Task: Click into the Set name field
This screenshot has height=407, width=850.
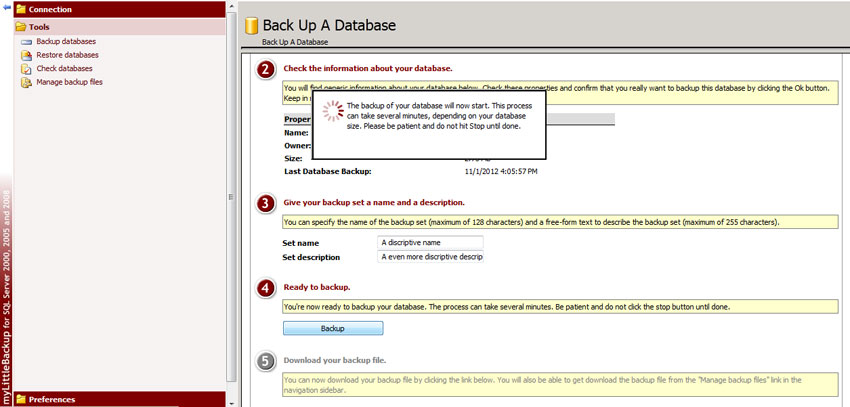Action: tap(430, 242)
